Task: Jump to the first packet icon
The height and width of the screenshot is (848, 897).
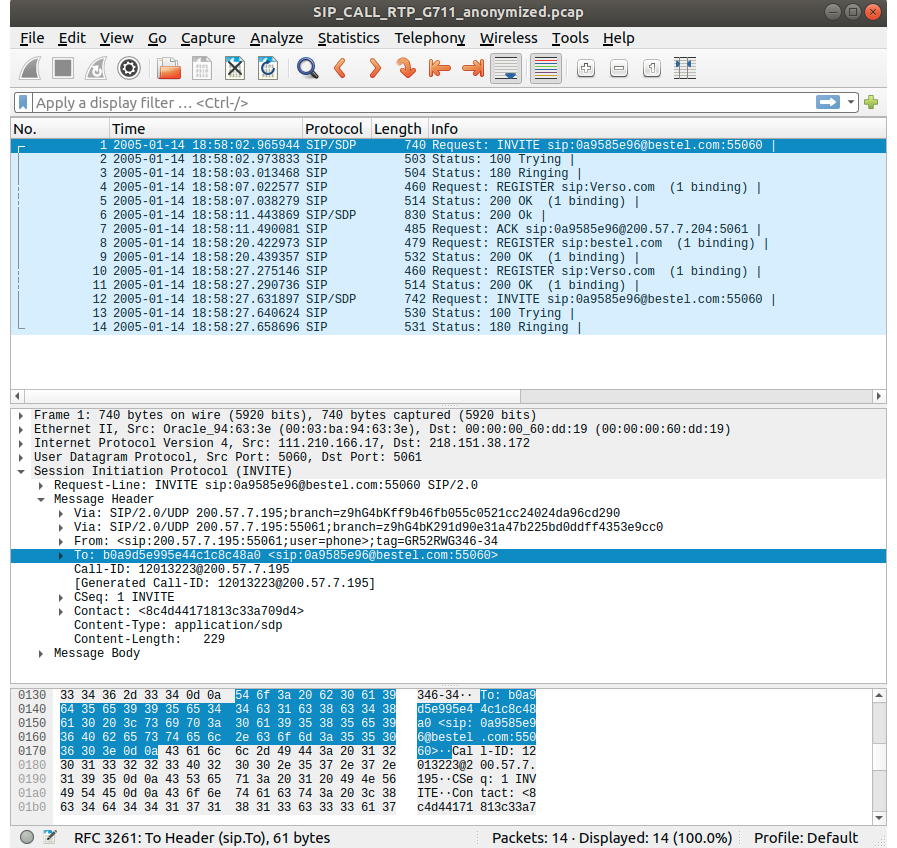Action: click(438, 69)
